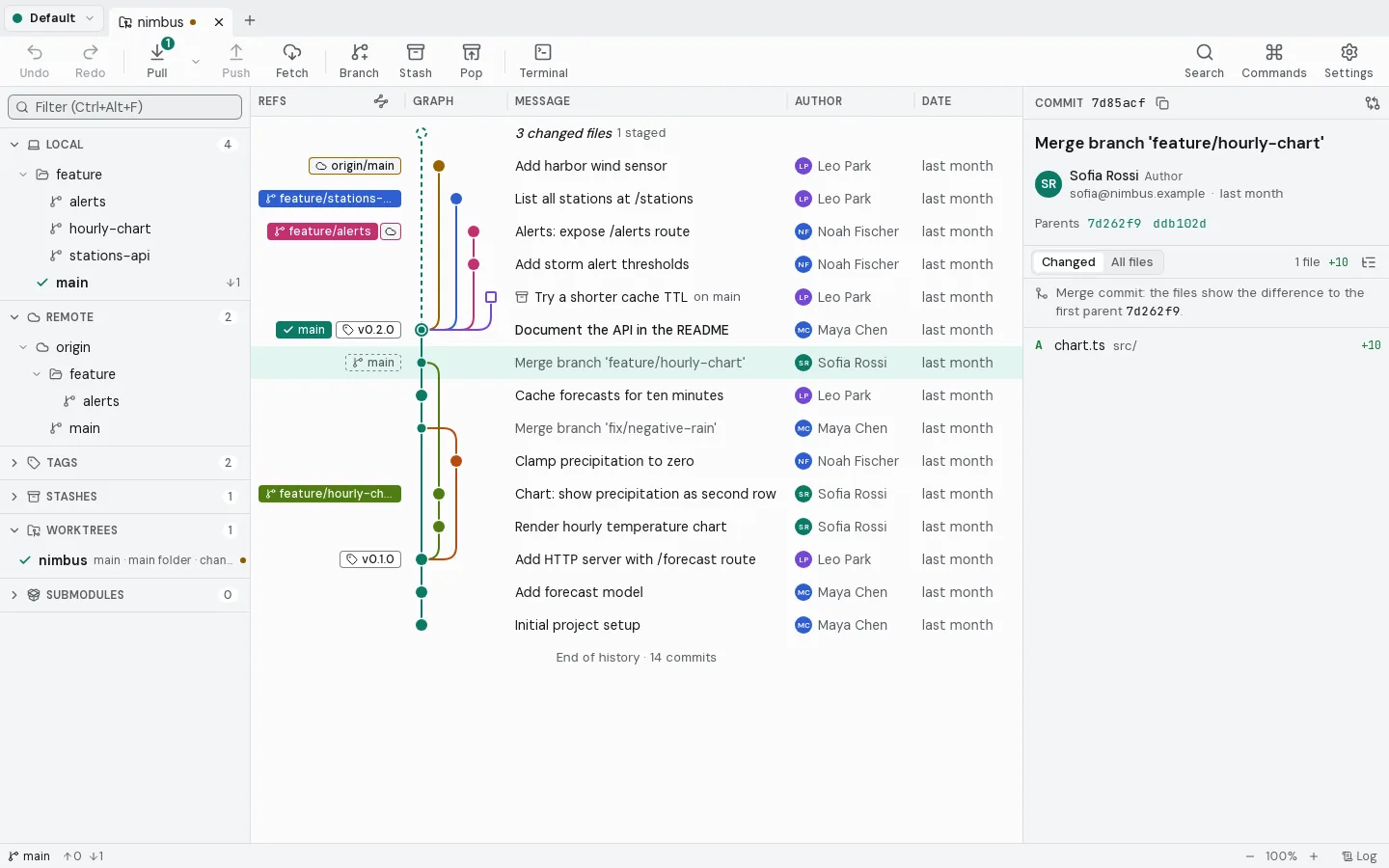1389x868 pixels.
Task: Select commit 'Initial project setup'
Action: click(x=637, y=625)
